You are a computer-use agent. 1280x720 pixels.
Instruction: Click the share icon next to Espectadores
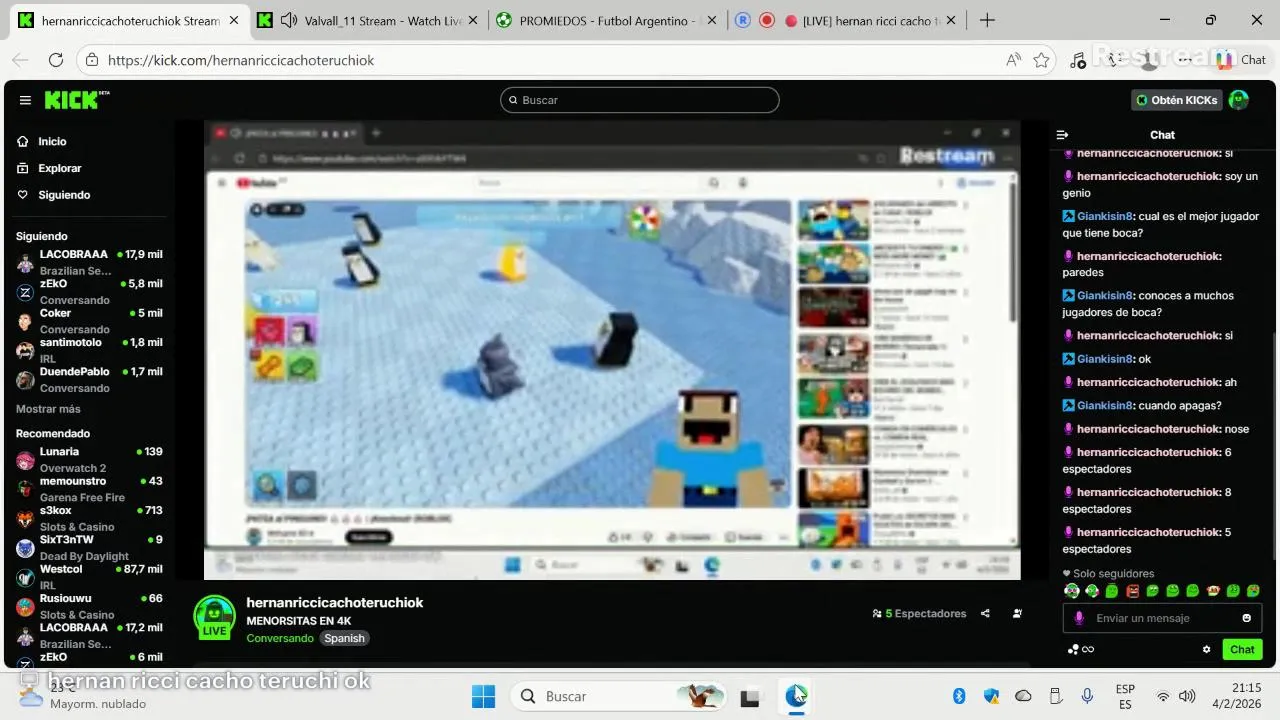click(x=985, y=614)
